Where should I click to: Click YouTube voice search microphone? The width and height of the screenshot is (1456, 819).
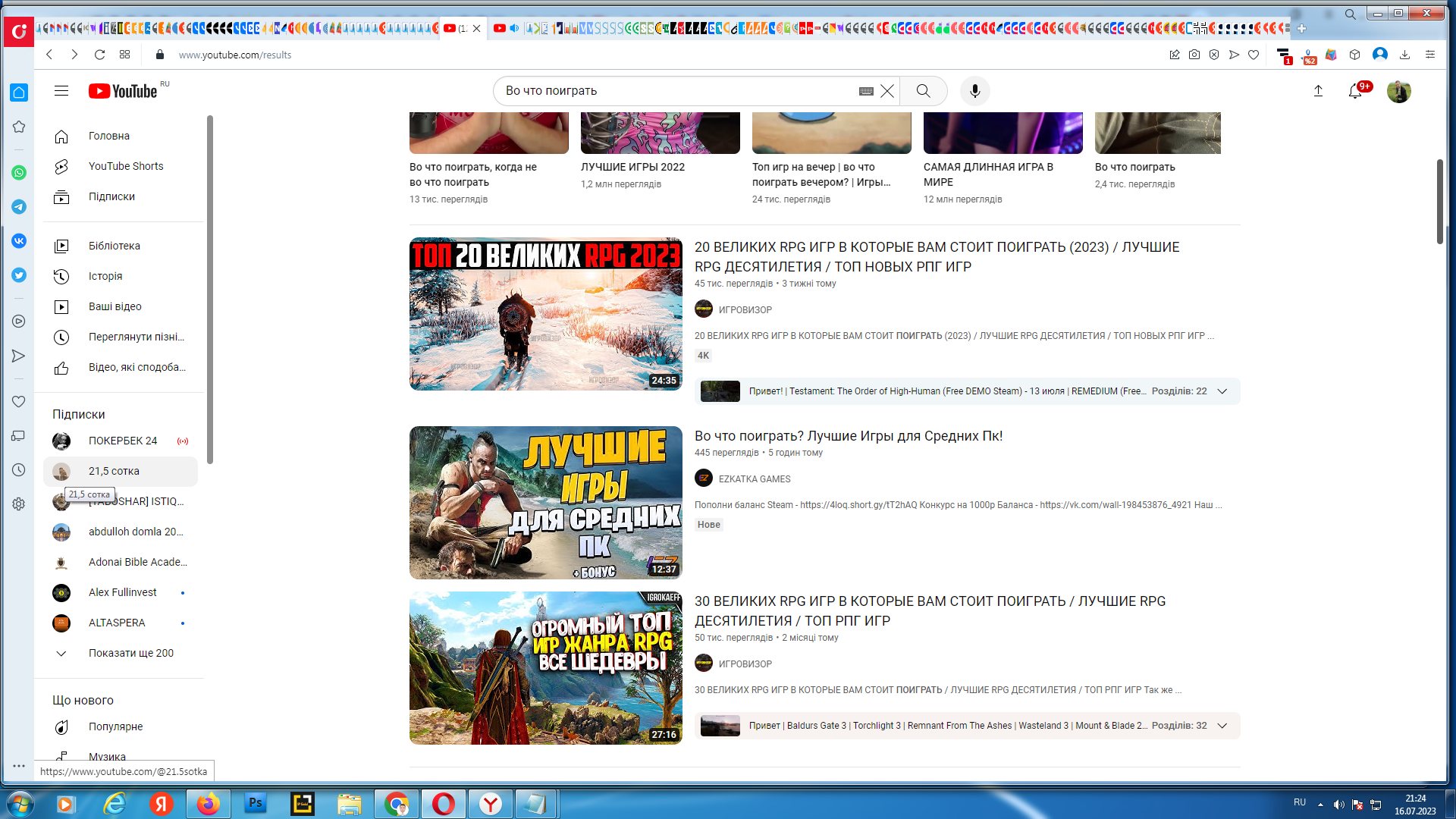pyautogui.click(x=975, y=91)
